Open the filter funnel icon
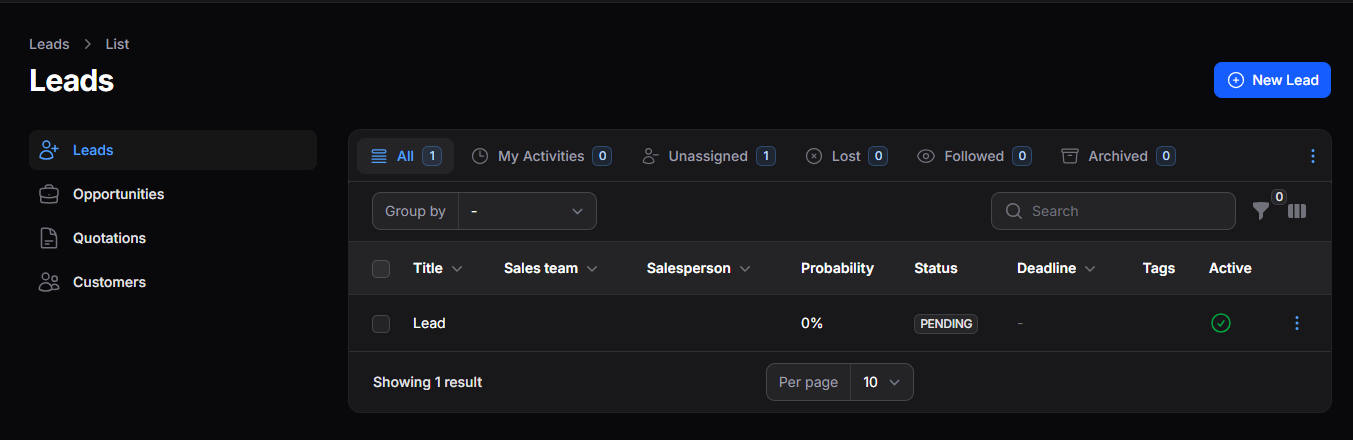This screenshot has height=440, width=1353. point(1261,211)
